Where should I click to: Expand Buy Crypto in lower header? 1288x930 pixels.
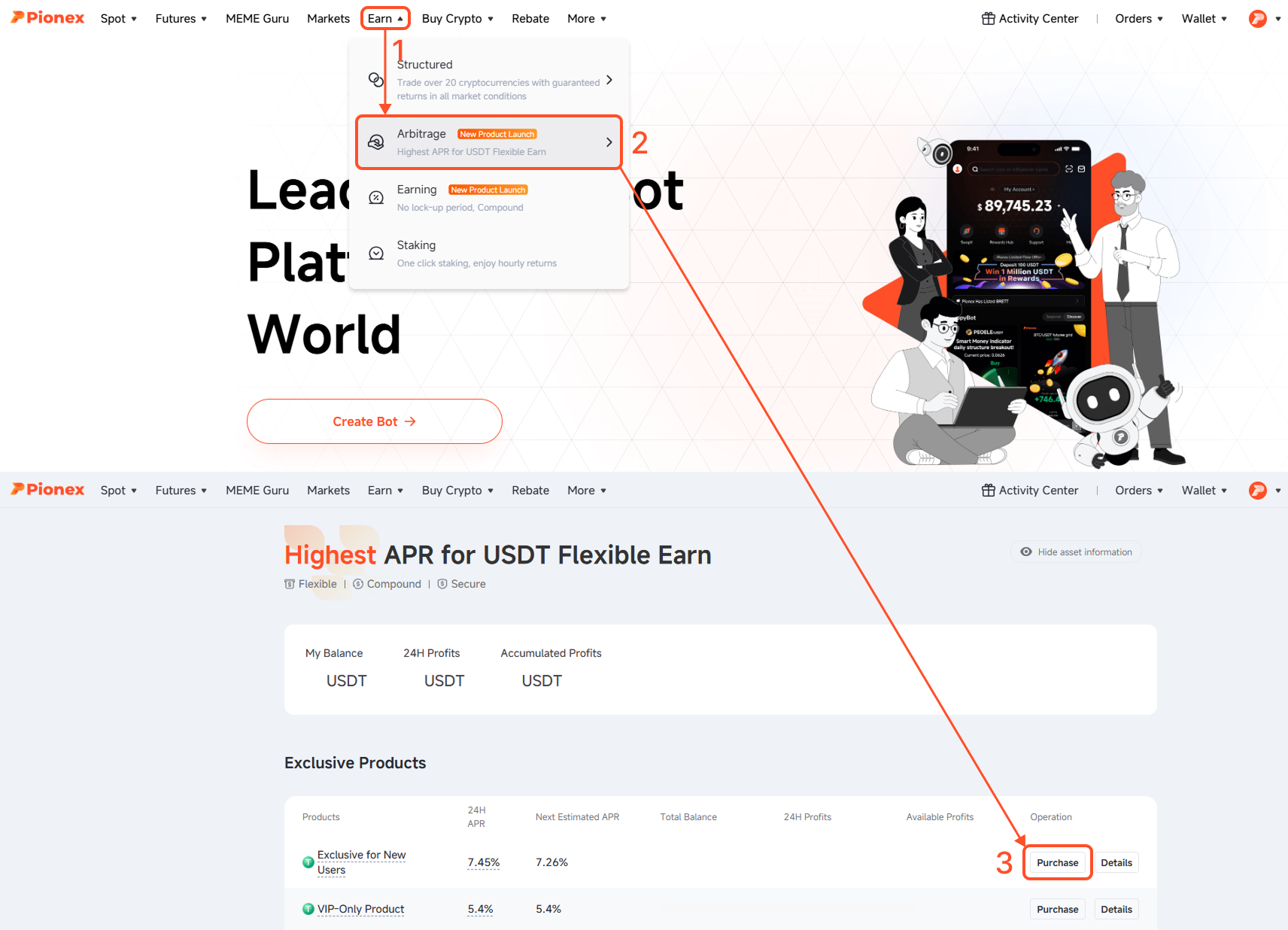point(457,490)
